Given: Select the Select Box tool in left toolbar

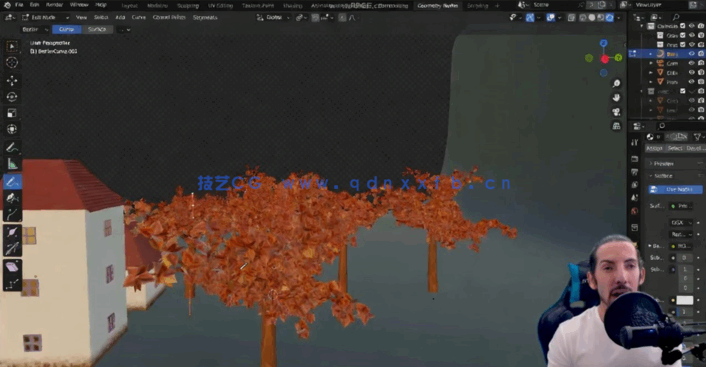Looking at the screenshot, I should click(12, 46).
